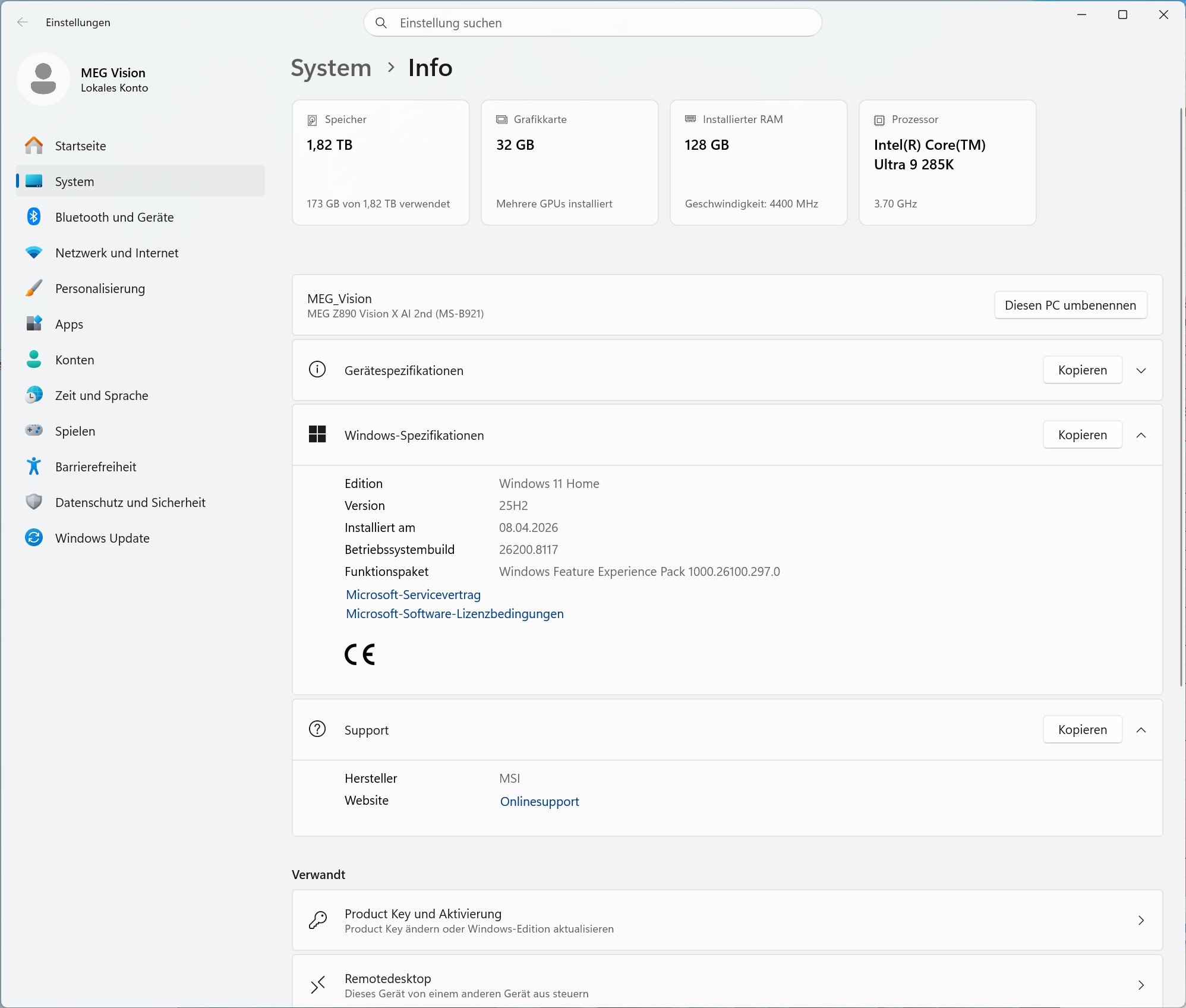This screenshot has width=1186, height=1008.
Task: Open Remotedesktop row chevron
Action: tap(1141, 985)
